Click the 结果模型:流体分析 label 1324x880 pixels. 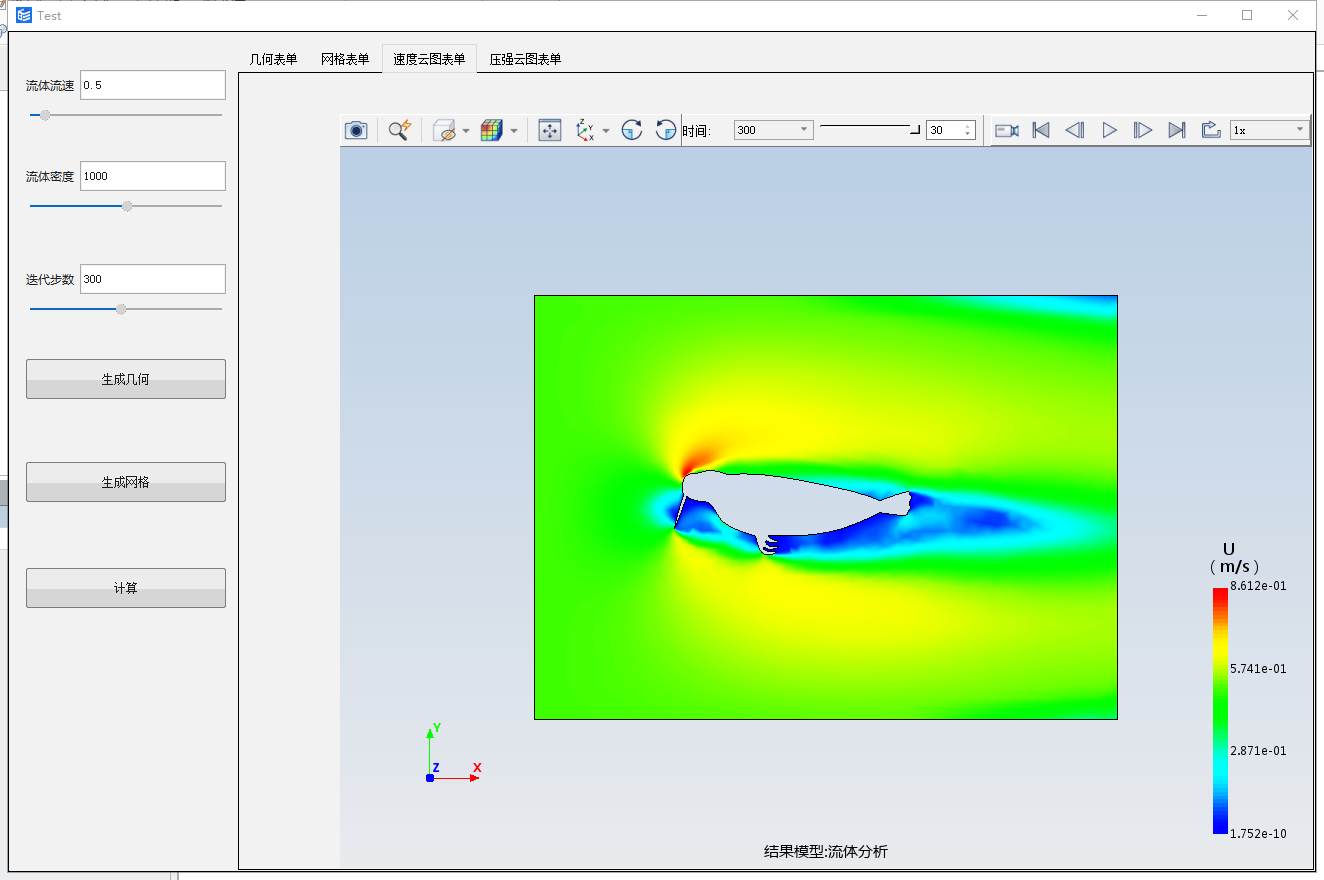tap(826, 852)
